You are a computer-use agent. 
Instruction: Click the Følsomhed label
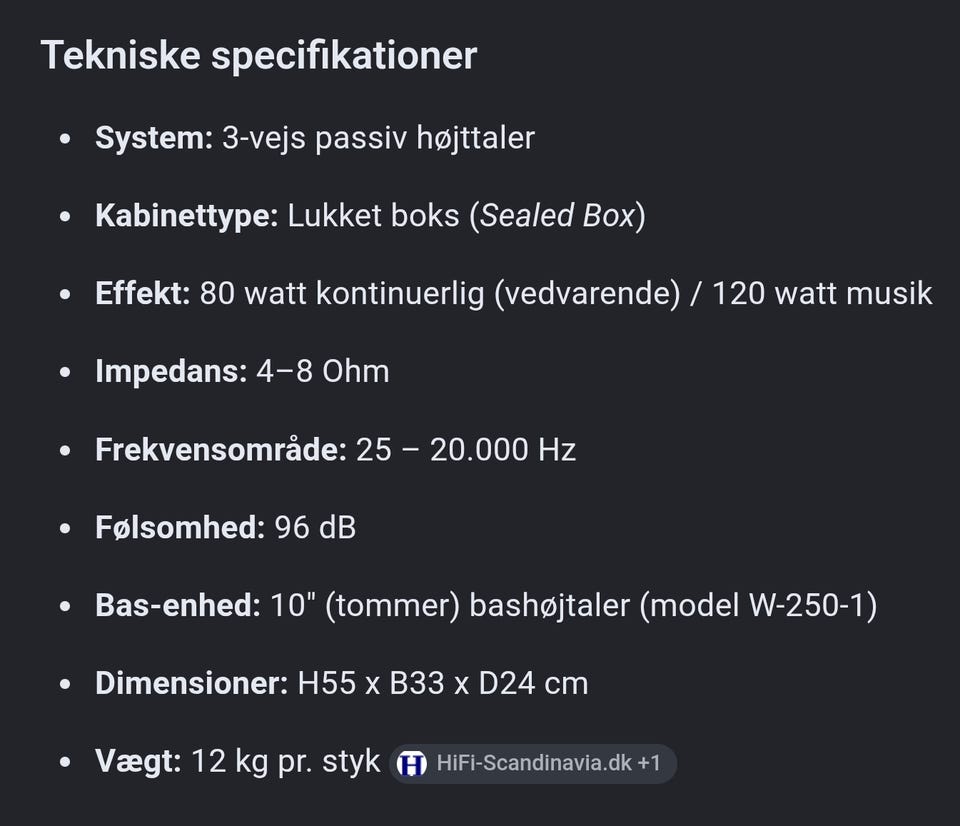180,527
